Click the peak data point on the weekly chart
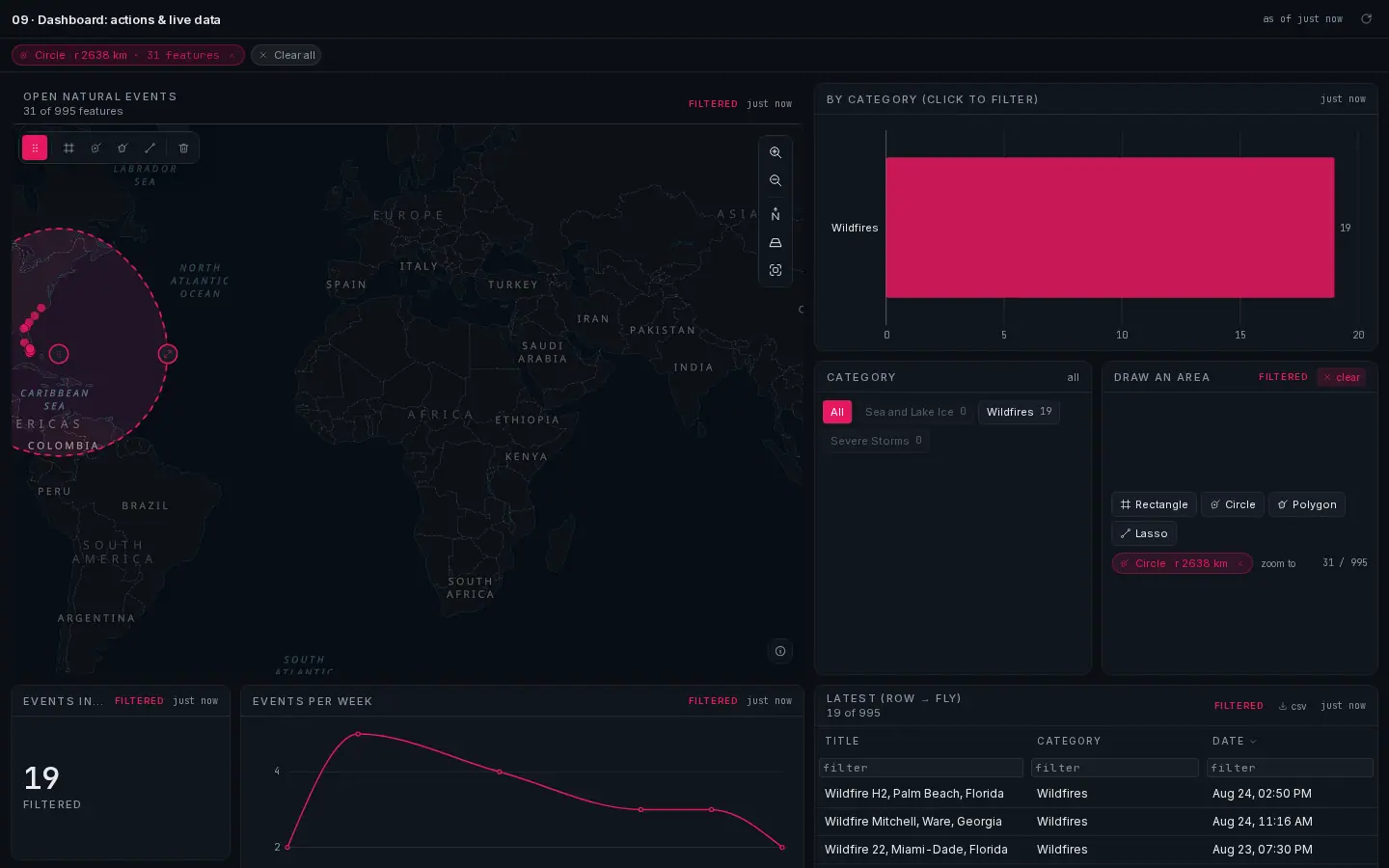1389x868 pixels. [x=359, y=734]
